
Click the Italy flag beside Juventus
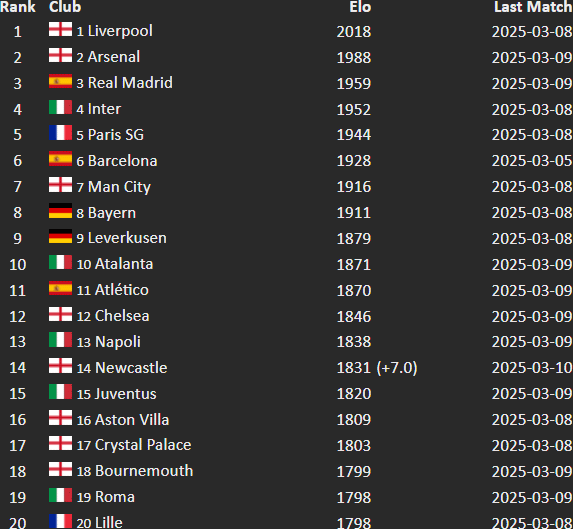pos(60,392)
